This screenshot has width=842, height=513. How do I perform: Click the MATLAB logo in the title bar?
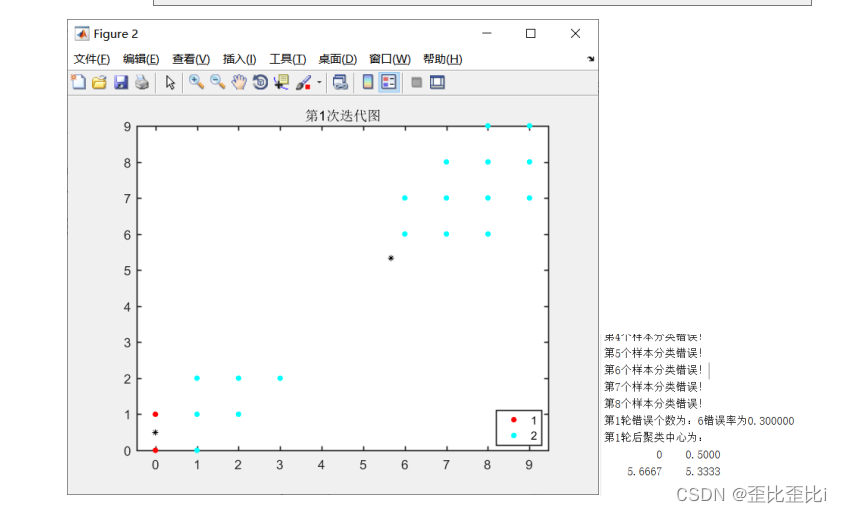point(82,34)
